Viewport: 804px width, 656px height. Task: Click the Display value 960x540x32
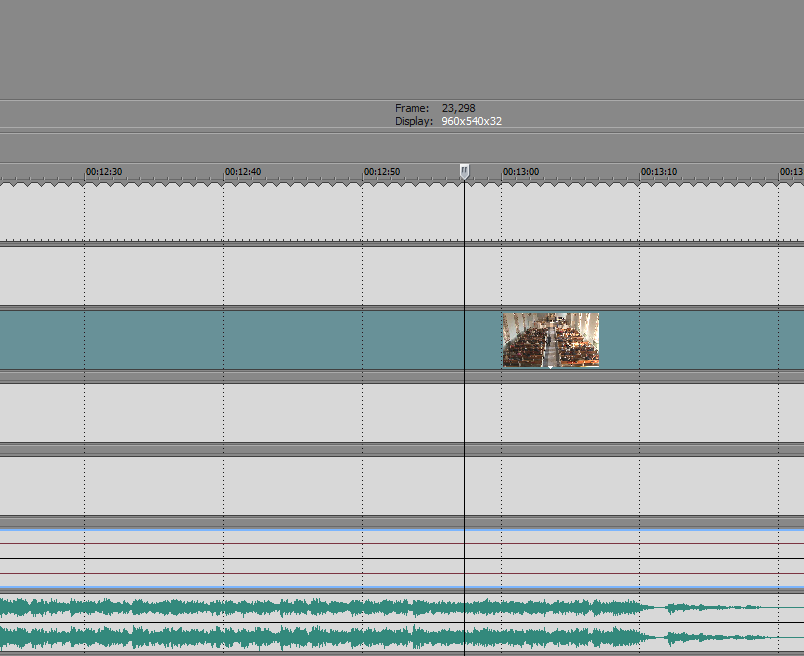[471, 122]
